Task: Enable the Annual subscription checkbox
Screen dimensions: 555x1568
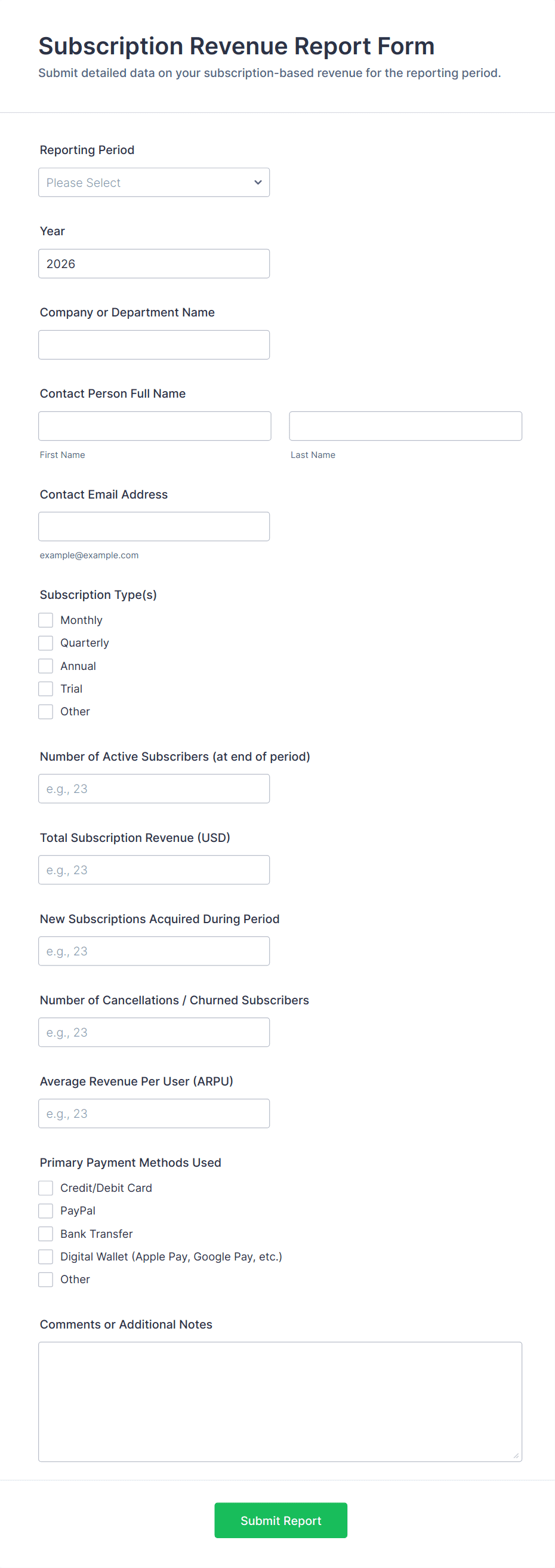Action: click(45, 666)
